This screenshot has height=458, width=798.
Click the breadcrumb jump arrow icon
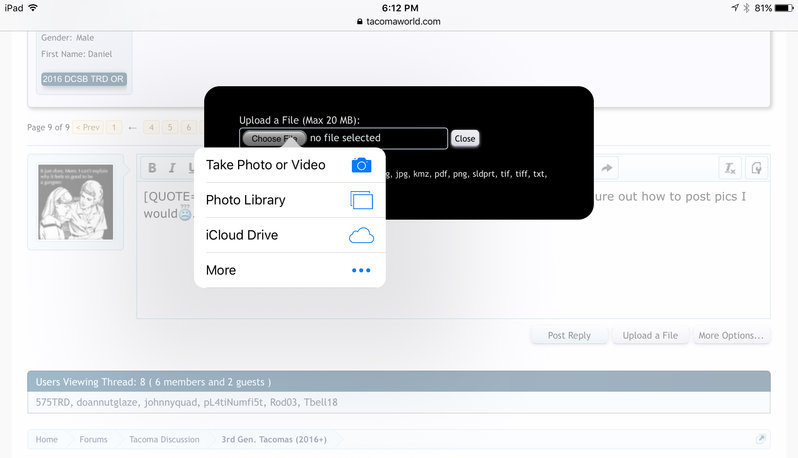pos(760,439)
